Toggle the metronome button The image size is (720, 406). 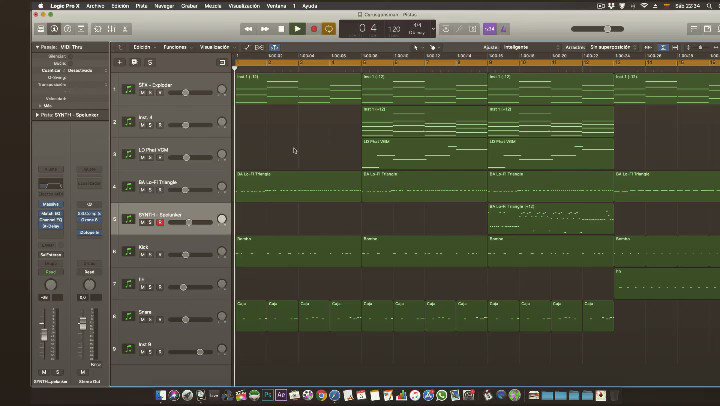click(504, 29)
